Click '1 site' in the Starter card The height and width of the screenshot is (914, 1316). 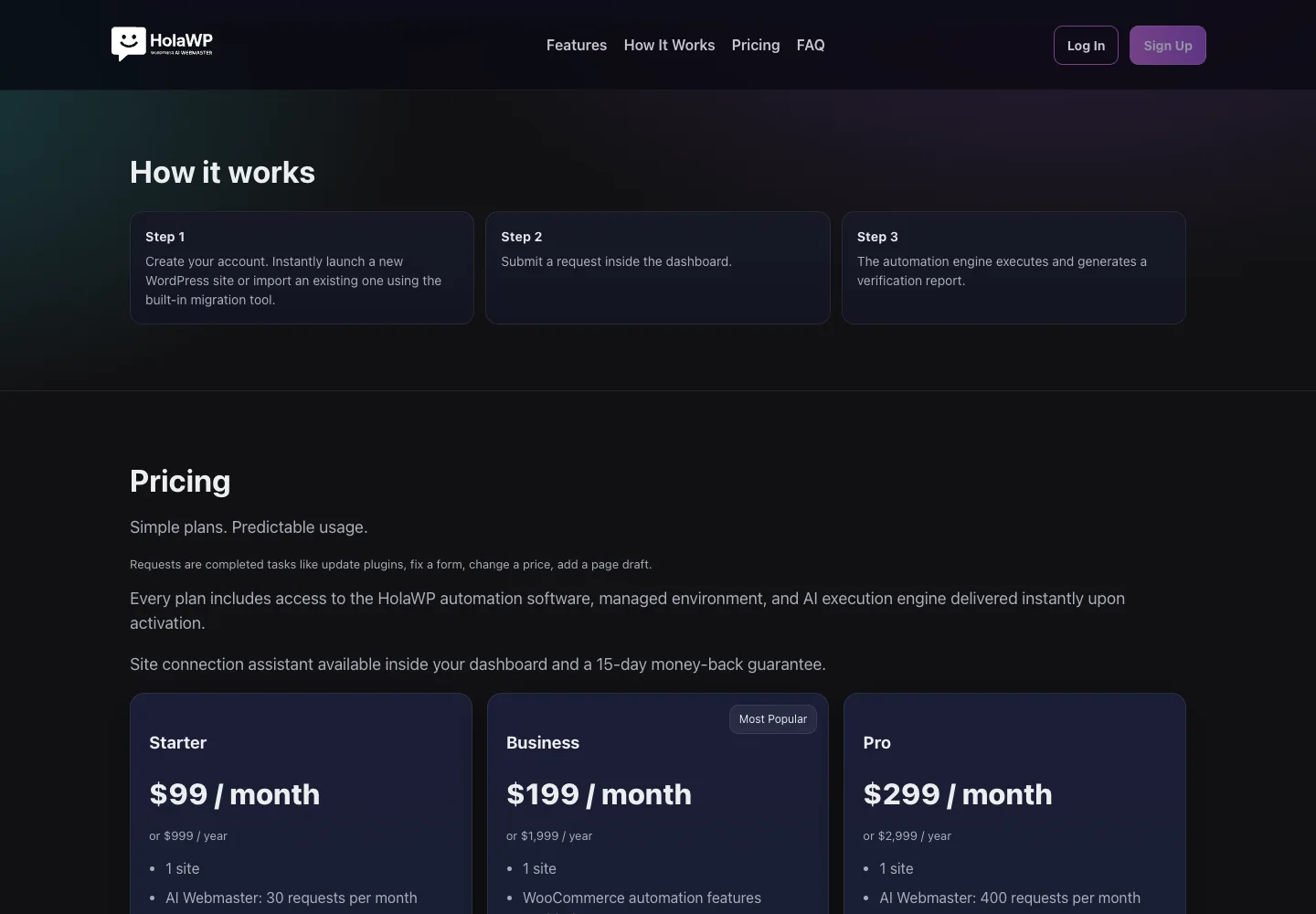183,869
